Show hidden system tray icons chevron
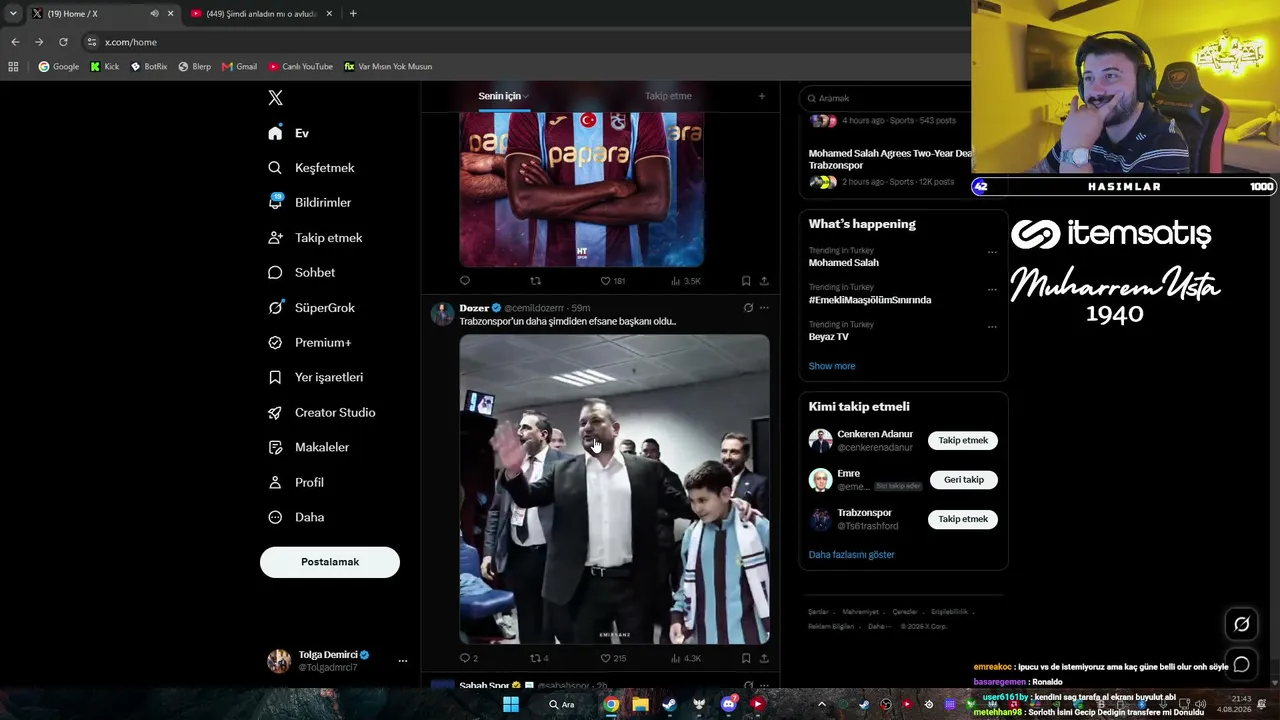The width and height of the screenshot is (1280, 720). click(822, 704)
